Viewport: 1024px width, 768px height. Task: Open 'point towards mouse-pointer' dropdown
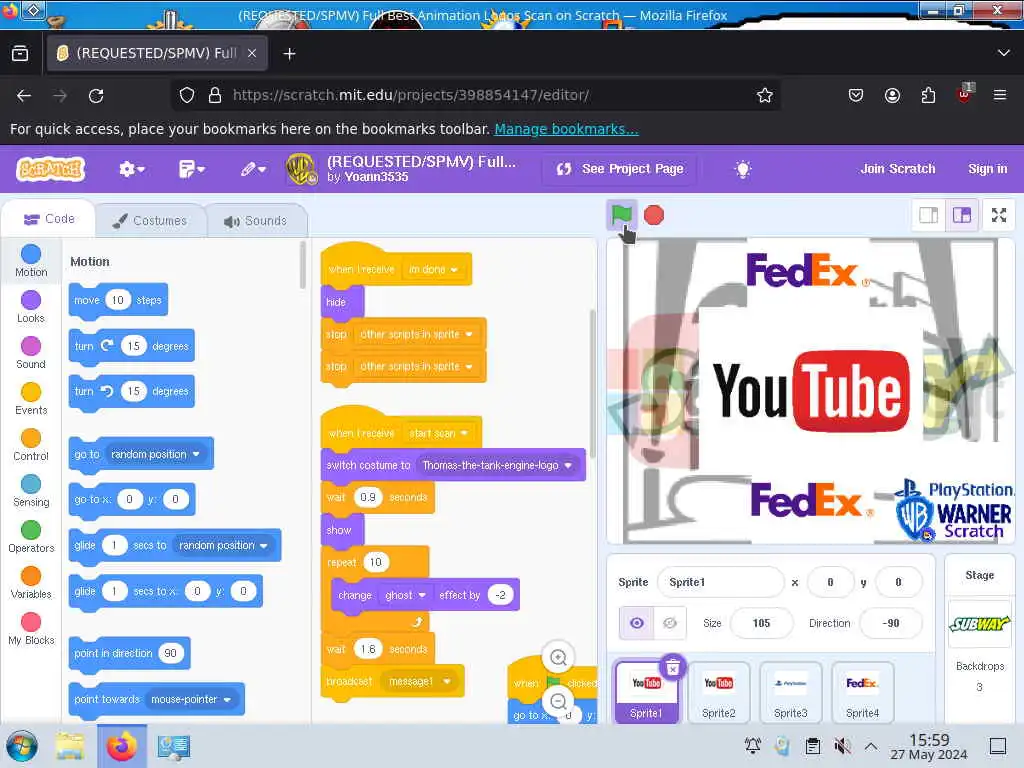[x=191, y=699]
